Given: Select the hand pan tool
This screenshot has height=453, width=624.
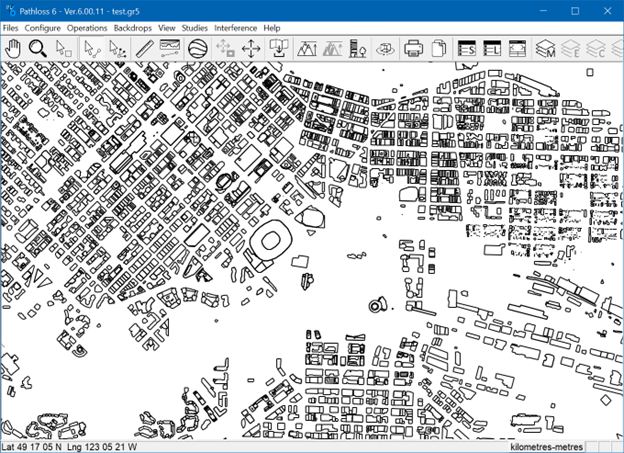Looking at the screenshot, I should 13,48.
